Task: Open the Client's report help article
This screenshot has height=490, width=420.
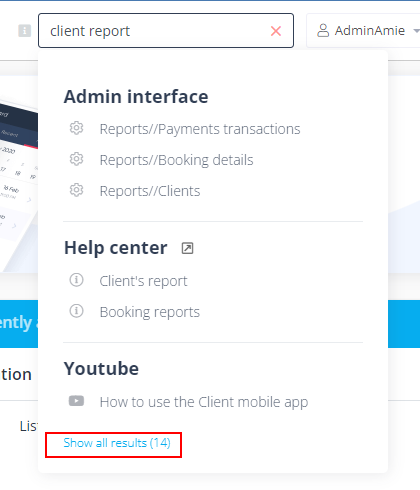Action: tap(143, 281)
